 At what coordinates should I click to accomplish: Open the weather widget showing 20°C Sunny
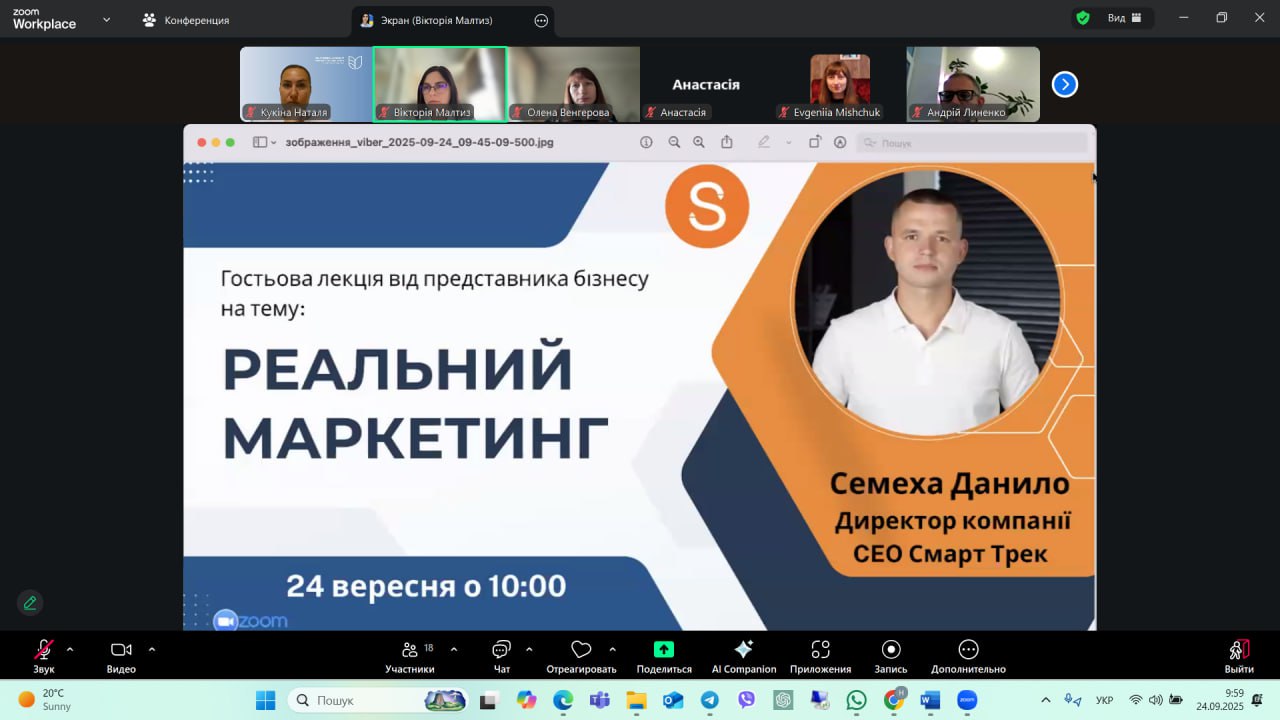click(45, 699)
